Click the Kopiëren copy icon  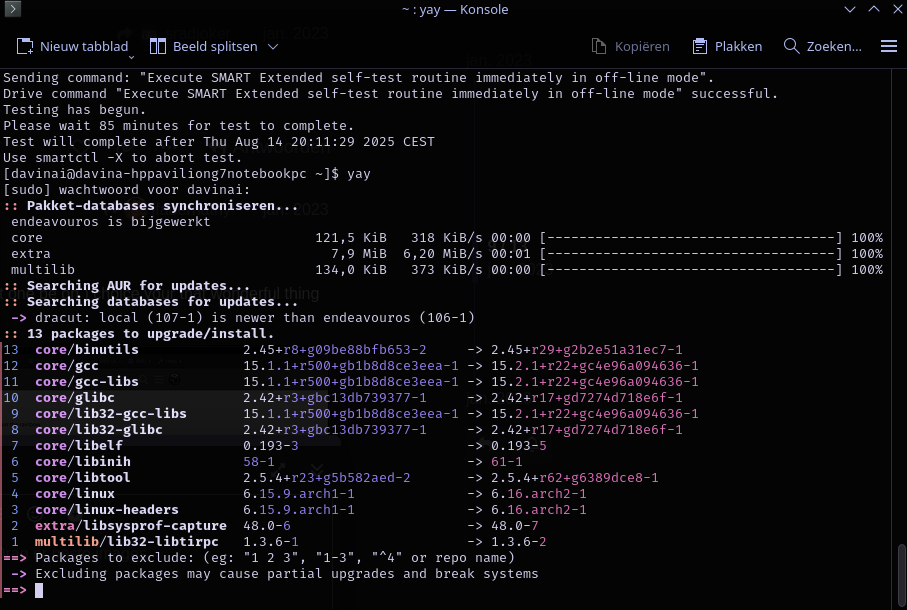(x=599, y=46)
